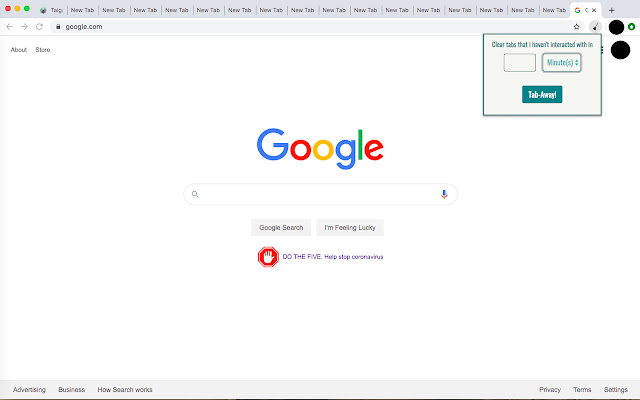The image size is (640, 400).
Task: Focus the number input in Tab-Away popup
Action: tap(520, 62)
